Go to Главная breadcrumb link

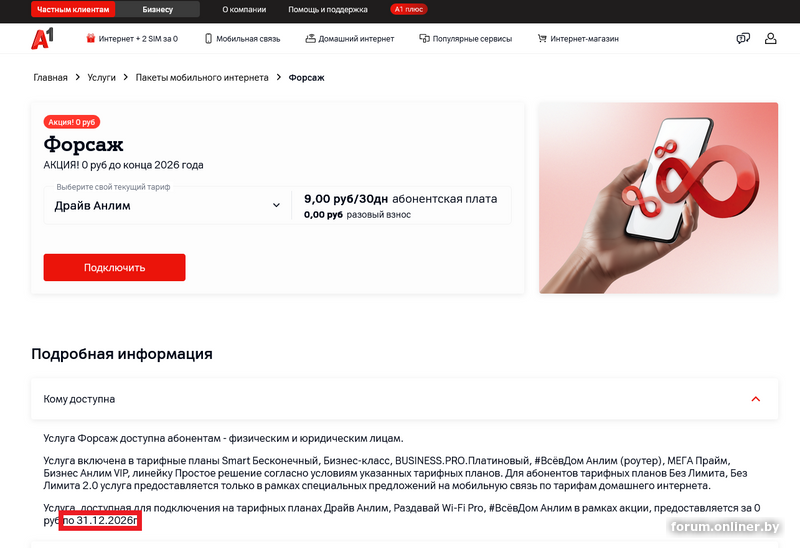[x=51, y=78]
